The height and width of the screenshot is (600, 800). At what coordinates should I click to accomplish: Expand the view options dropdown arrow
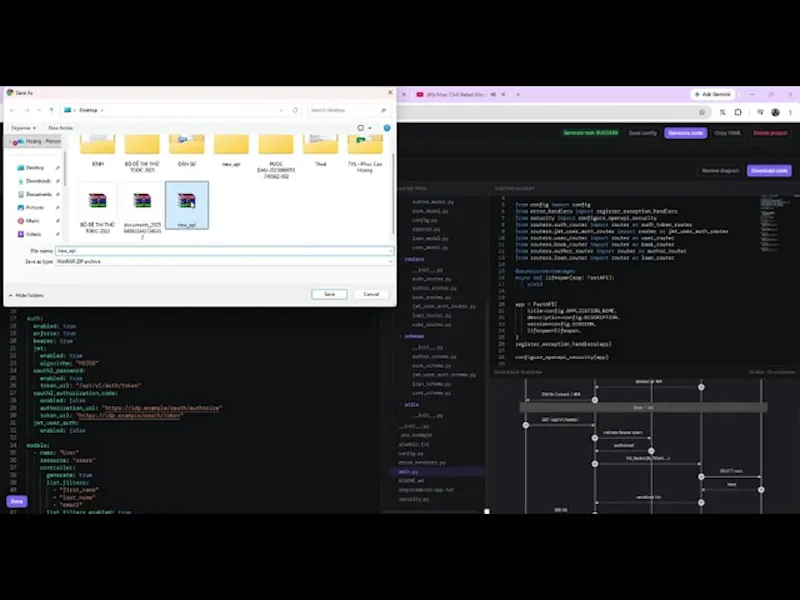tap(370, 128)
